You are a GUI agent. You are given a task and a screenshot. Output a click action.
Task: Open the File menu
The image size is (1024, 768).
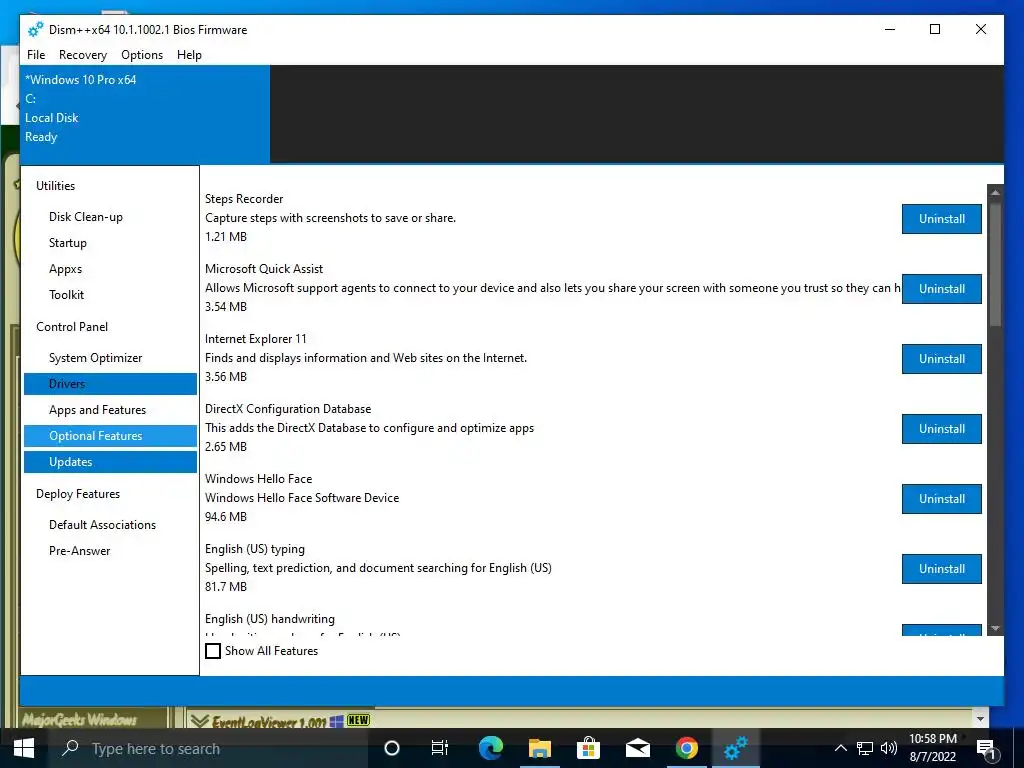tap(36, 55)
